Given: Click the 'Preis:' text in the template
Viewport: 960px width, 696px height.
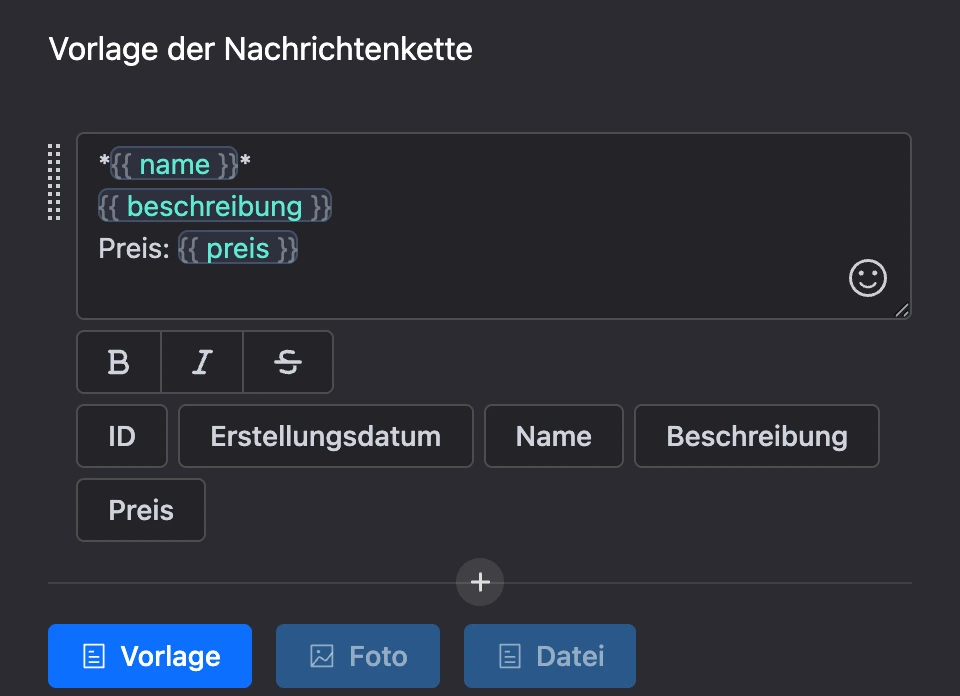Looking at the screenshot, I should [x=134, y=249].
